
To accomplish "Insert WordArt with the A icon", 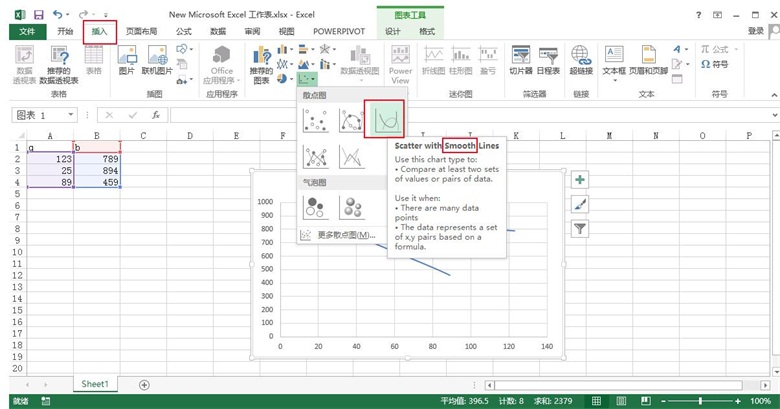I will coord(677,49).
